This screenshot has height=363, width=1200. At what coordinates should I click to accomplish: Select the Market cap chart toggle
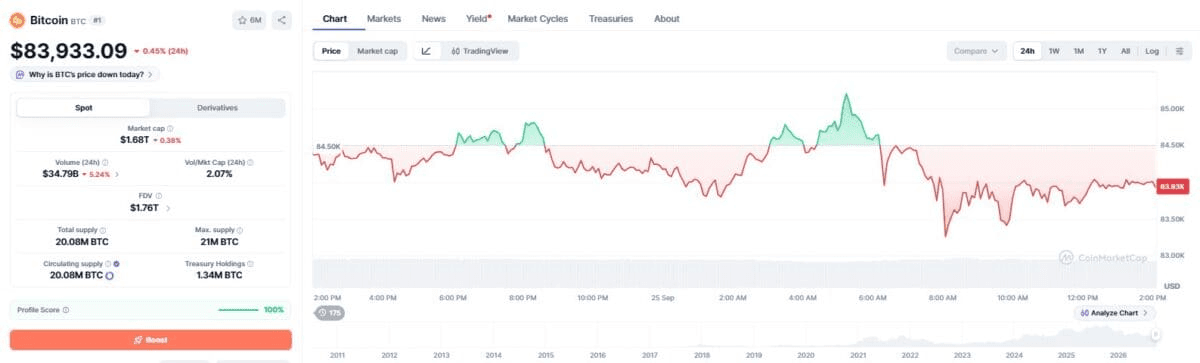[378, 51]
